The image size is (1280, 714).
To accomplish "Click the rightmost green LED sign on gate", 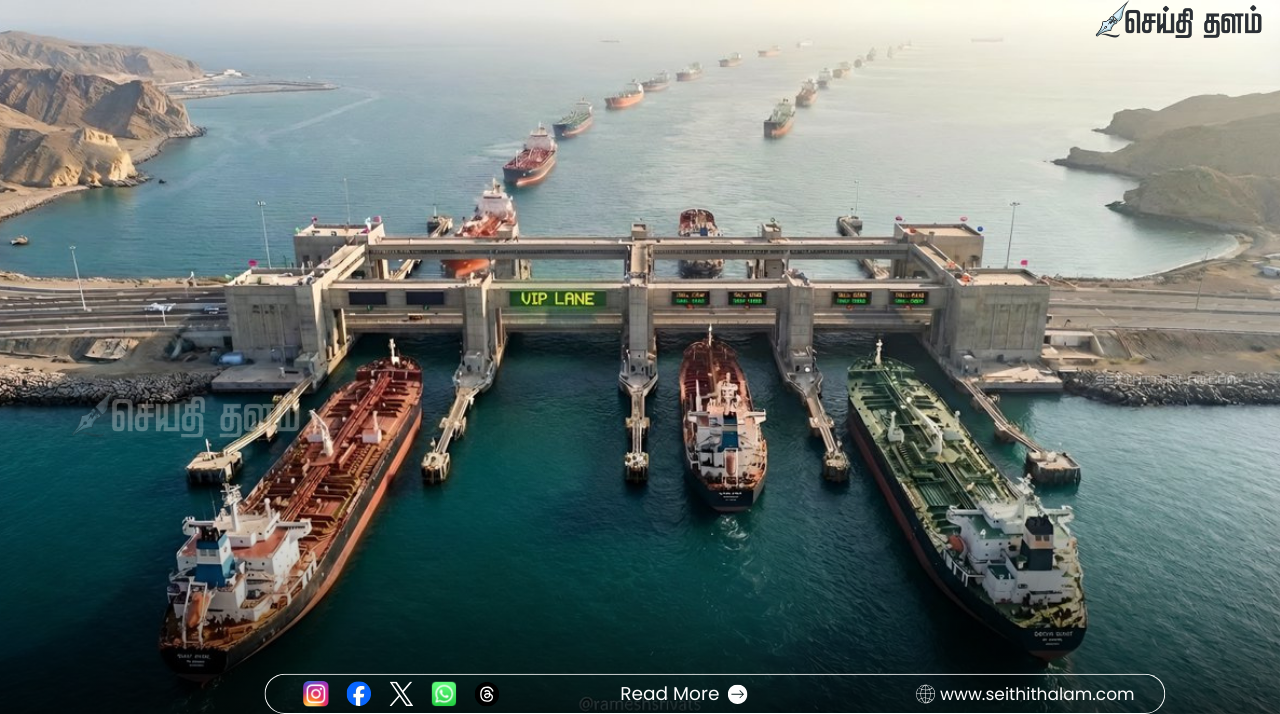I will click(909, 298).
